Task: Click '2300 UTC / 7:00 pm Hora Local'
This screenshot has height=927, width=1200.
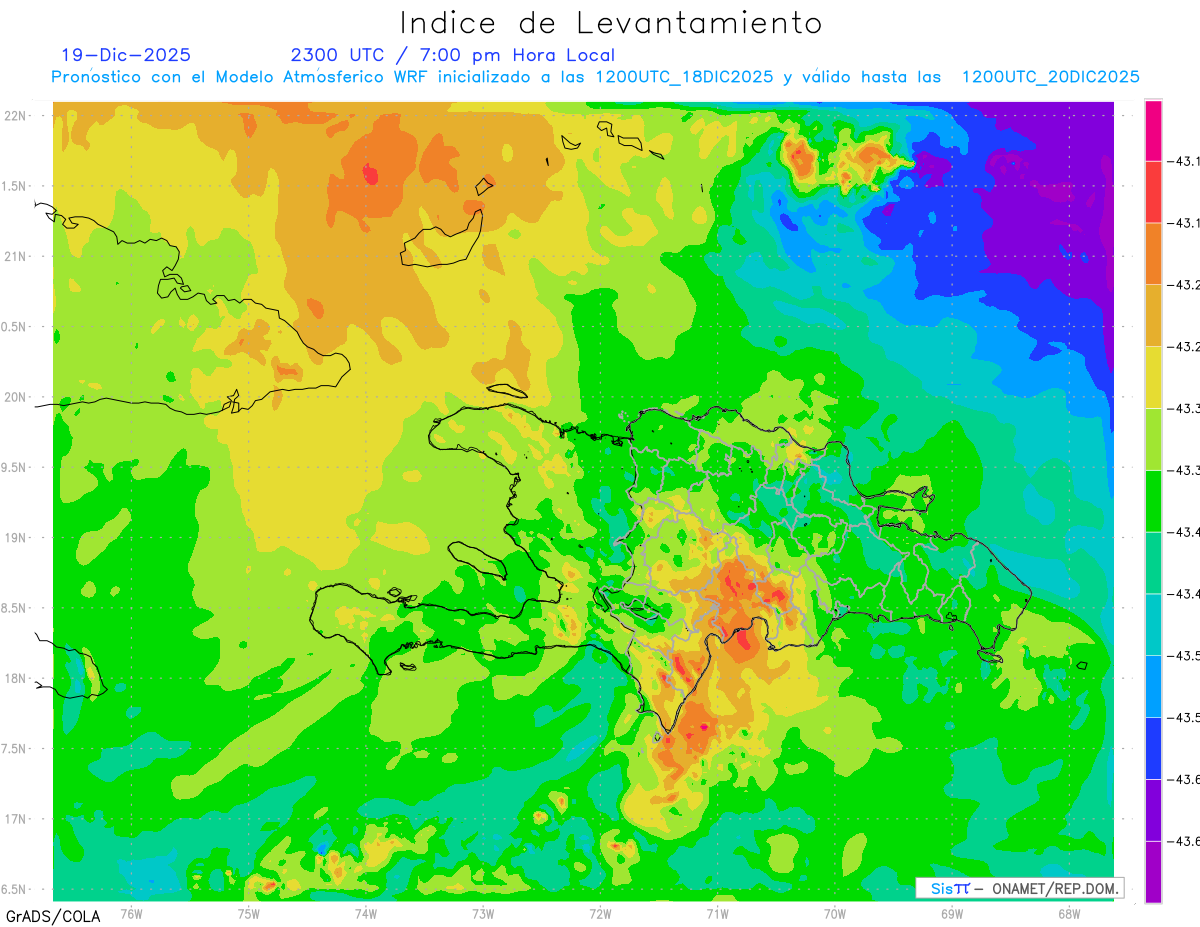Action: 453,55
